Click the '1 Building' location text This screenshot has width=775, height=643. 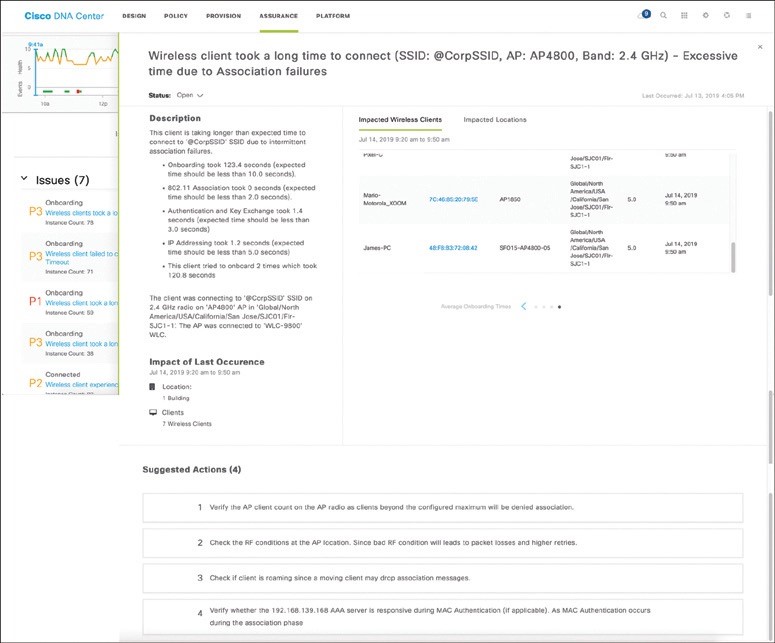(175, 398)
